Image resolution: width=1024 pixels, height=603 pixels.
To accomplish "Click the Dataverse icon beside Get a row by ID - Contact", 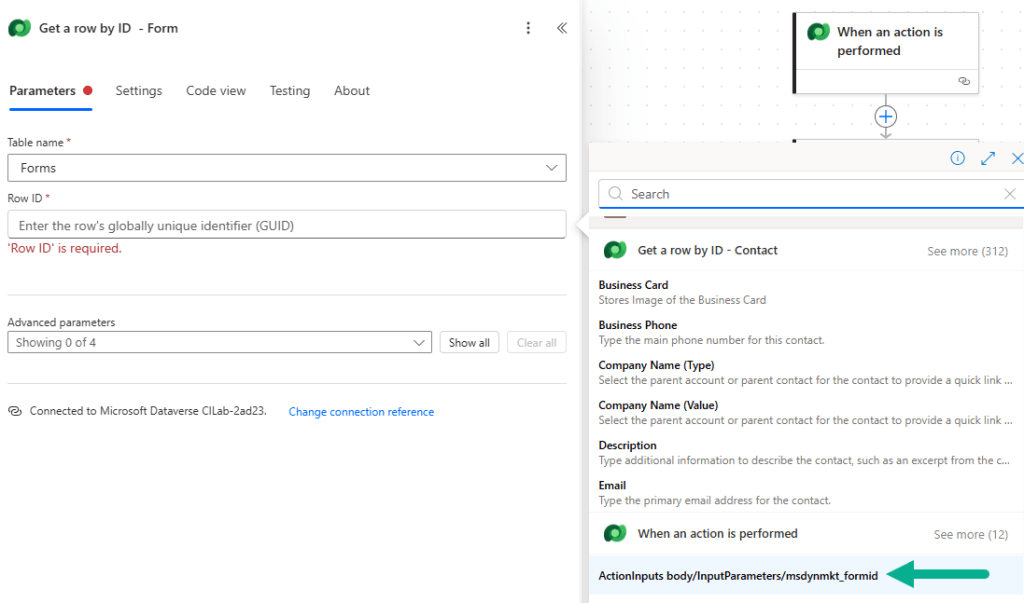I will (x=615, y=250).
